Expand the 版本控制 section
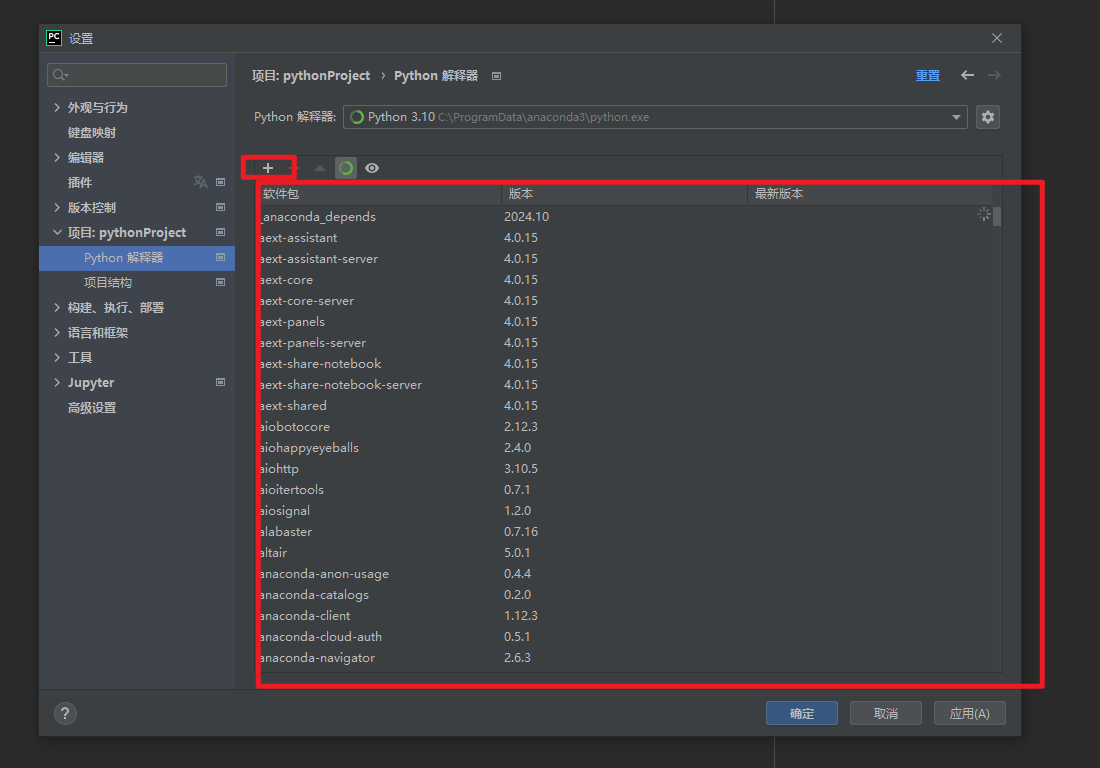 tap(57, 208)
